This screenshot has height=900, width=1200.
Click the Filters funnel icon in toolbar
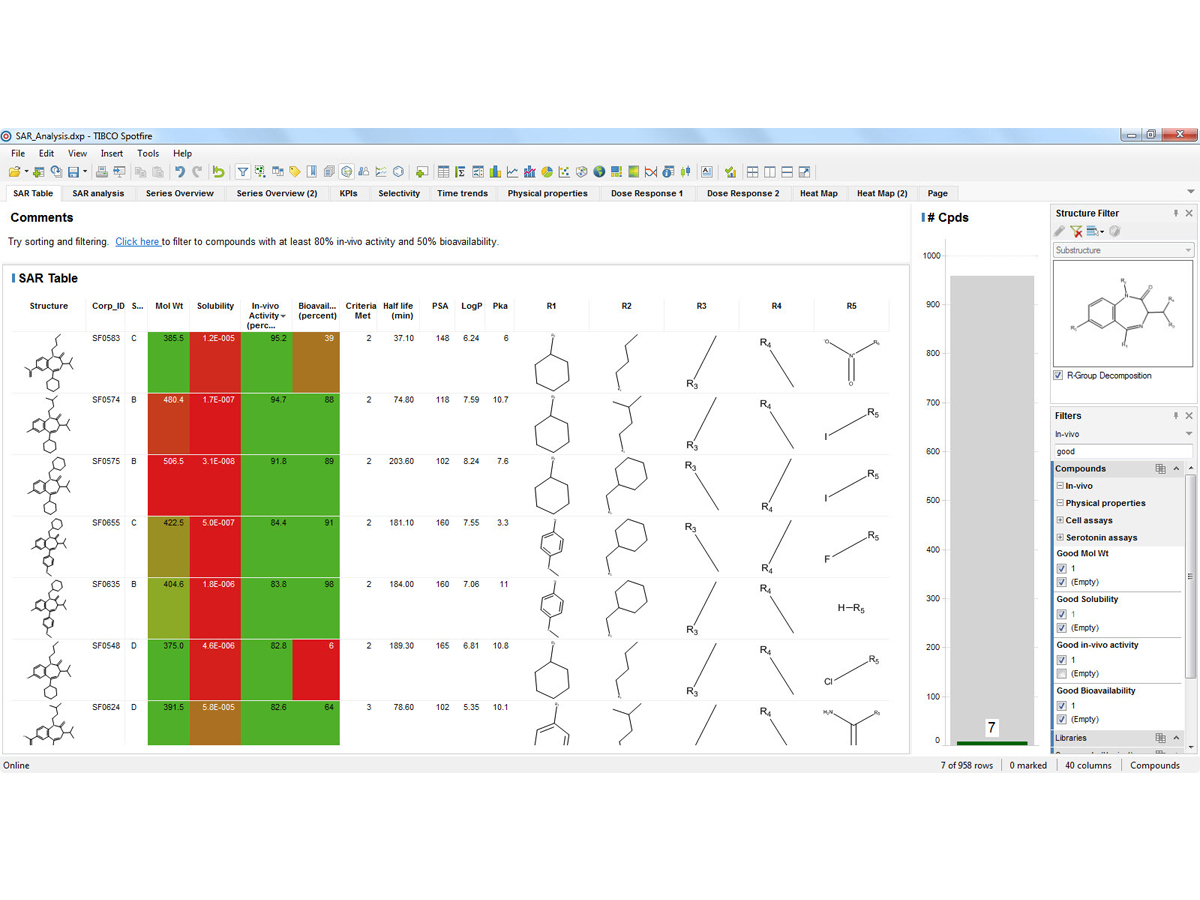point(242,172)
